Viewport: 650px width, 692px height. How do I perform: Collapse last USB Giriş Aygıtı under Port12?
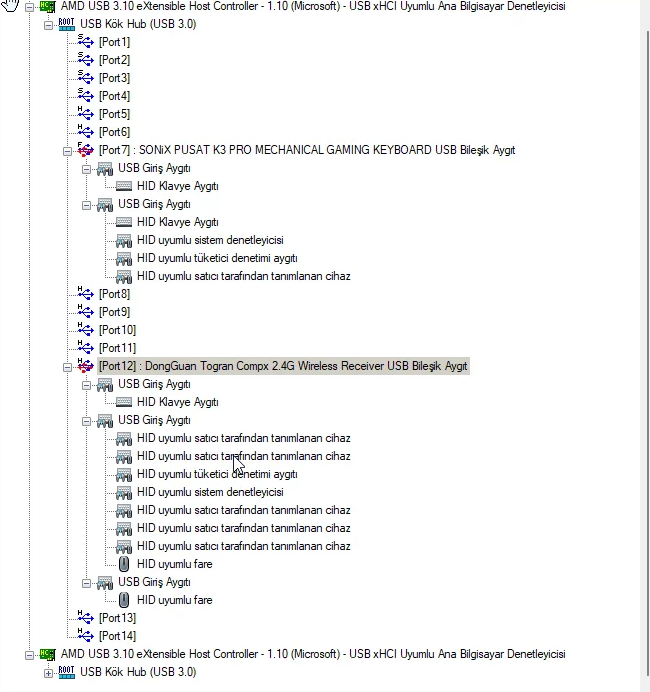pyautogui.click(x=86, y=583)
